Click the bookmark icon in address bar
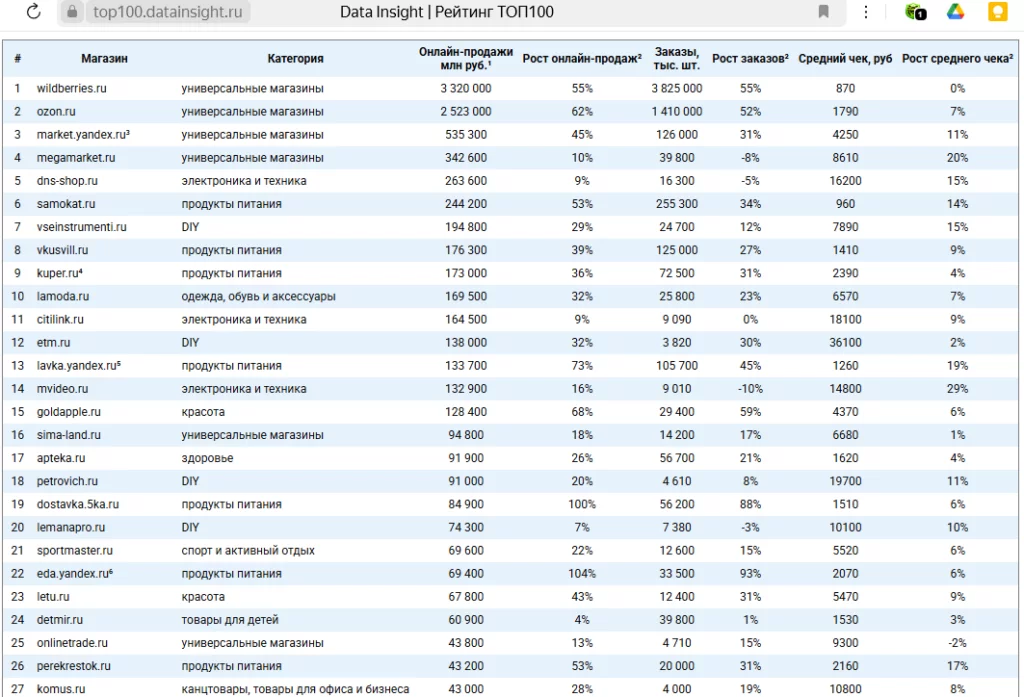 click(x=824, y=12)
